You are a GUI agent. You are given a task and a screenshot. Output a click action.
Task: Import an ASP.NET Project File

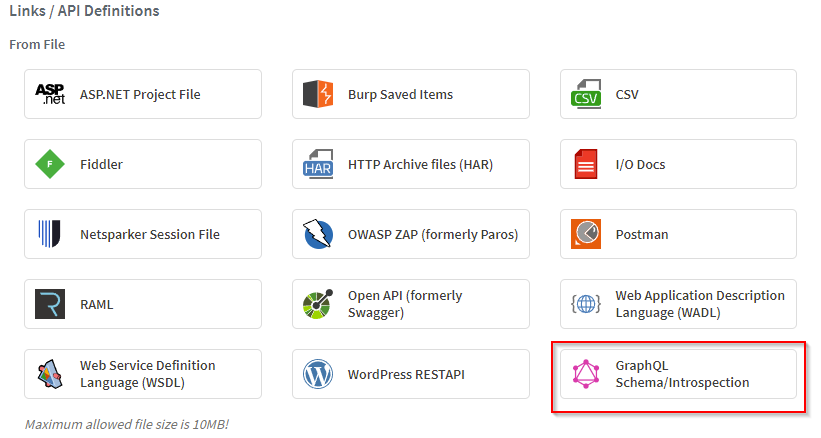(143, 94)
